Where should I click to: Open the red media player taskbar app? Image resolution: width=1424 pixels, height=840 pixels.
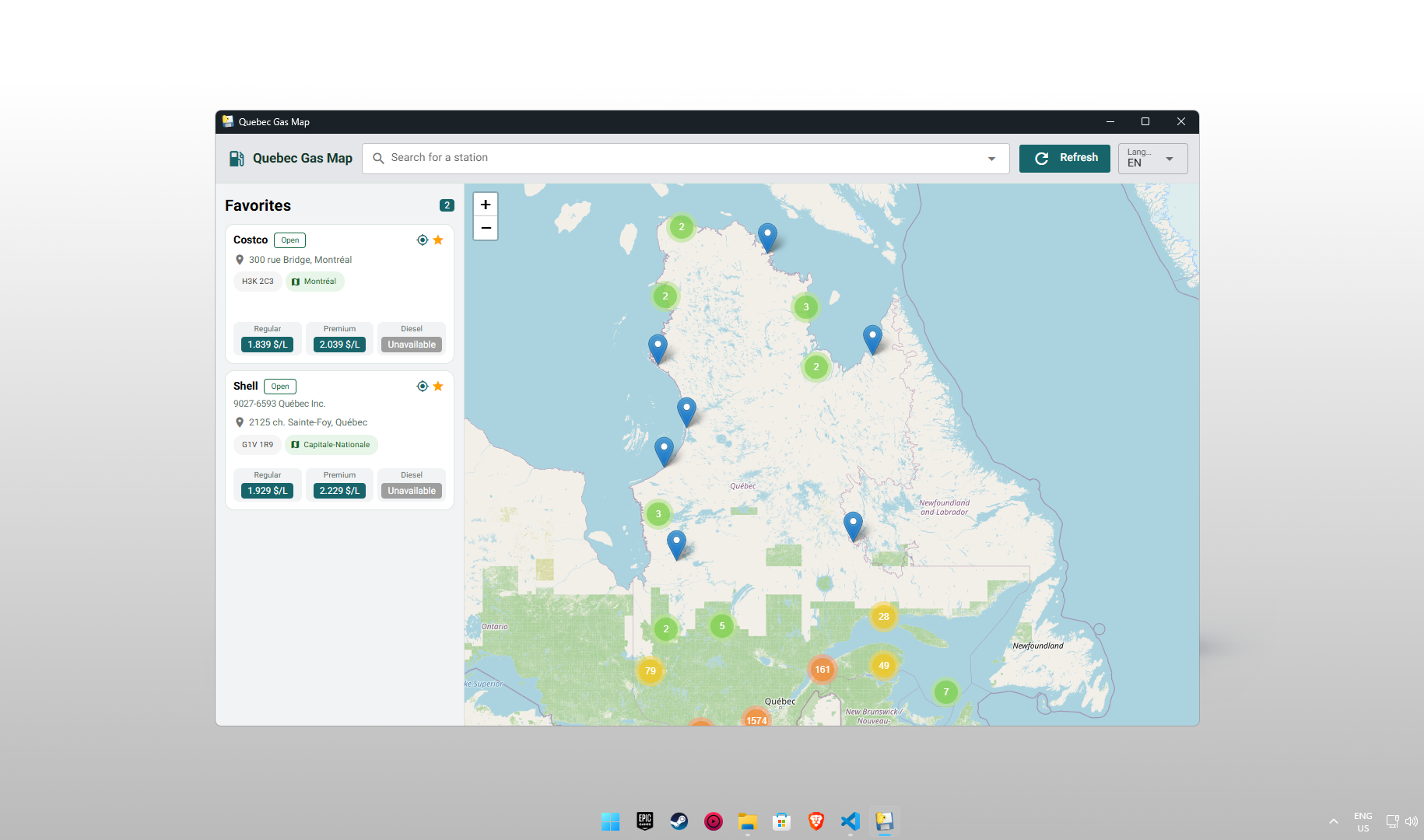[x=714, y=821]
